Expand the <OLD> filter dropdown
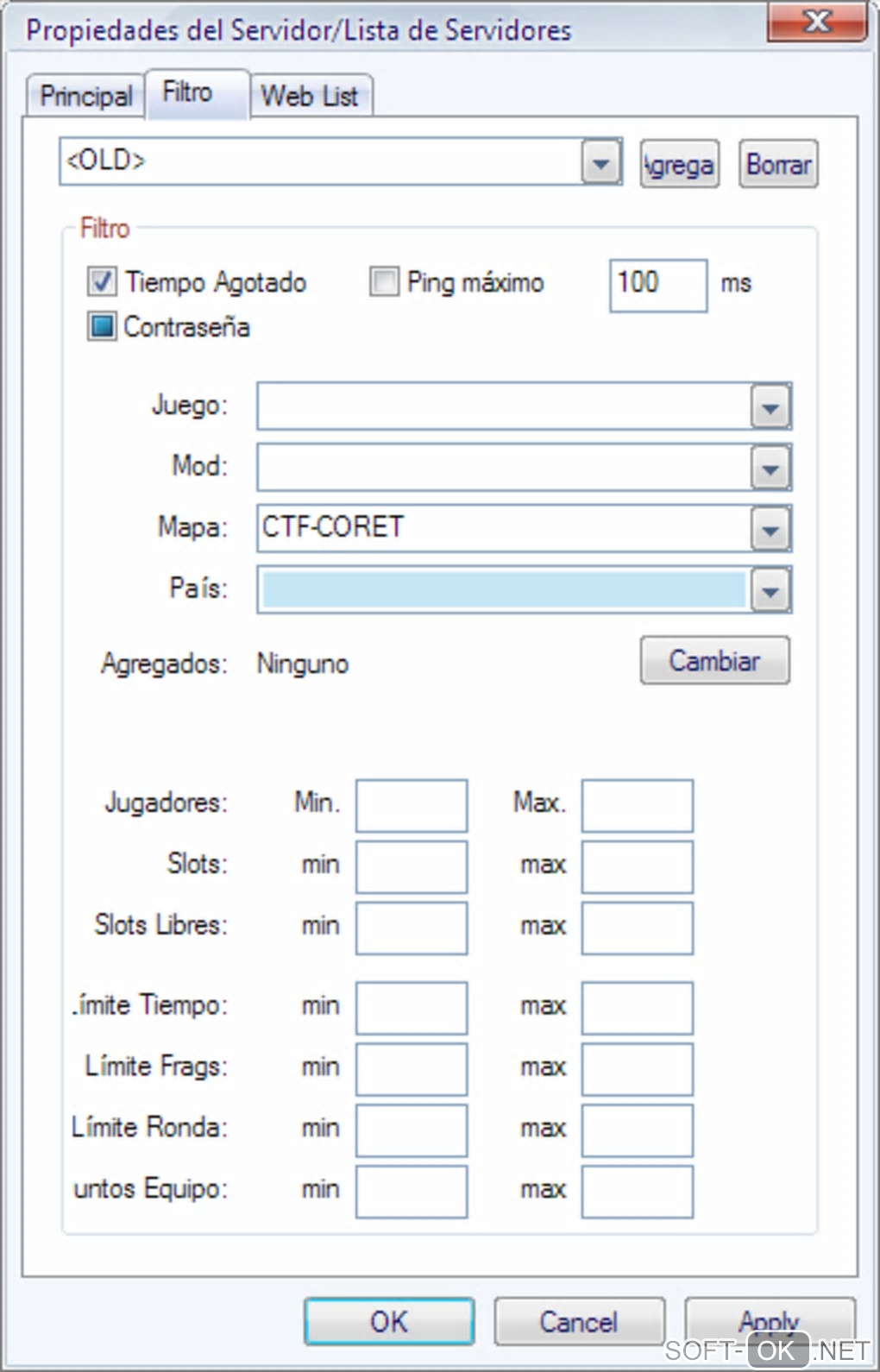This screenshot has height=1372, width=880. pyautogui.click(x=601, y=161)
